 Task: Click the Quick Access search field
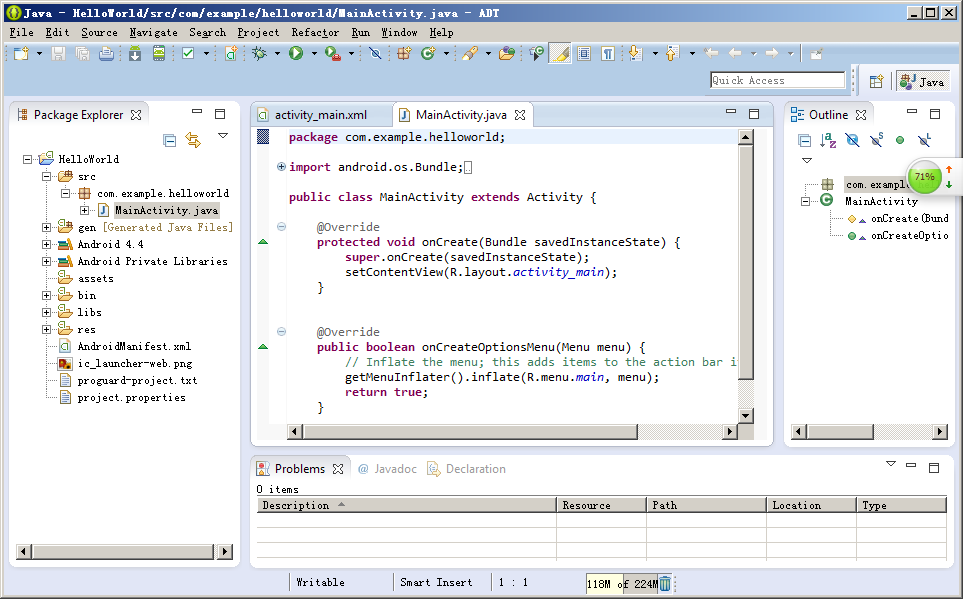tap(777, 80)
